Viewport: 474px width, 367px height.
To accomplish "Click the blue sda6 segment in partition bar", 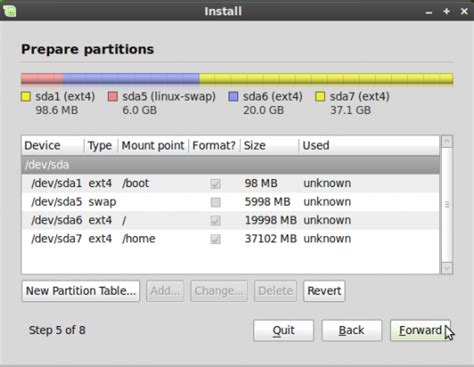I will 131,79.
